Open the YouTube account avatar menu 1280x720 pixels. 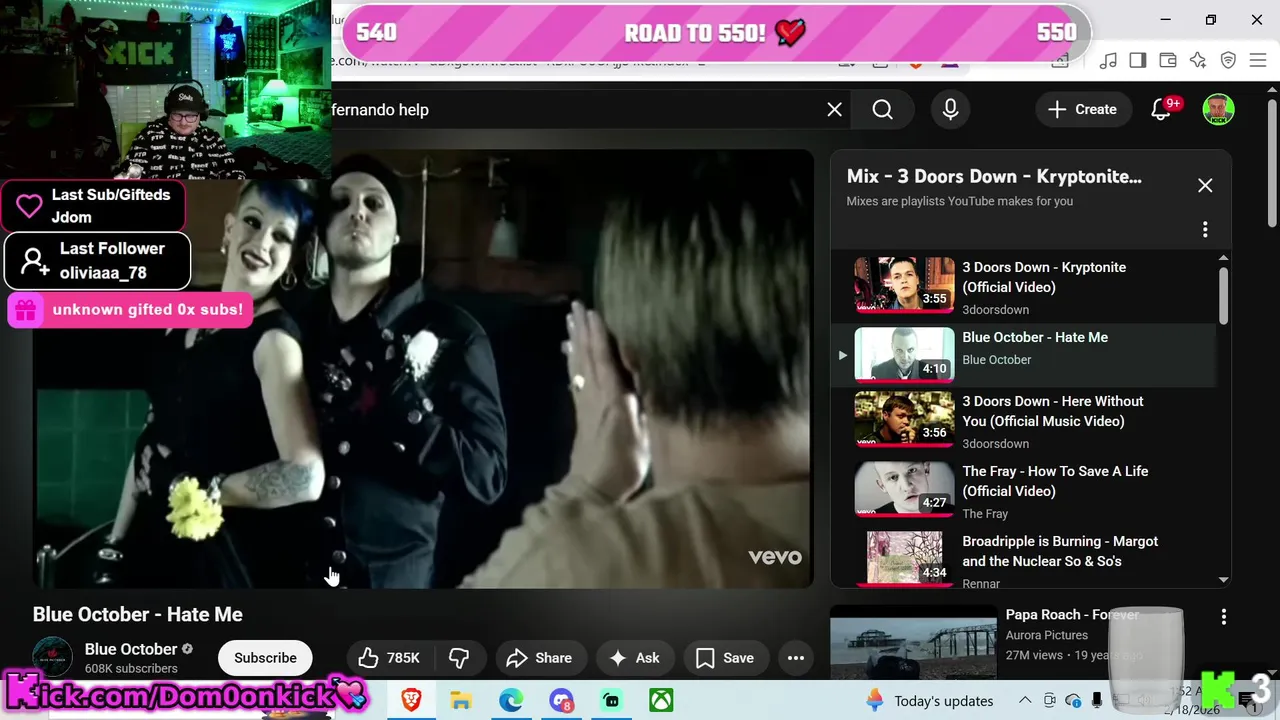click(1218, 110)
